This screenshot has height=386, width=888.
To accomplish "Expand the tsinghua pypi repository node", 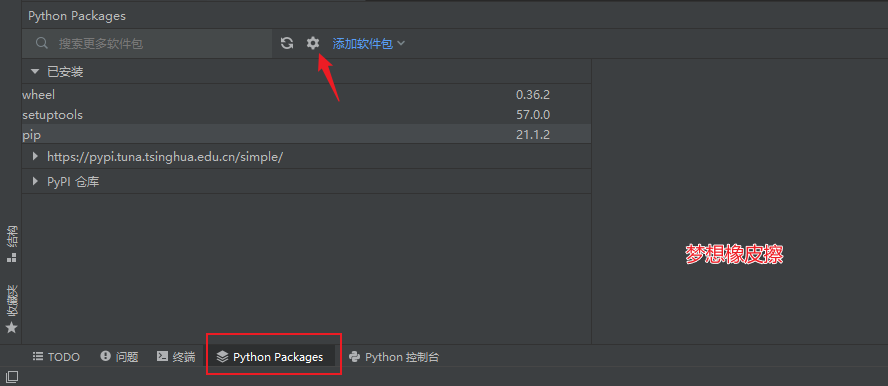I will coord(36,156).
